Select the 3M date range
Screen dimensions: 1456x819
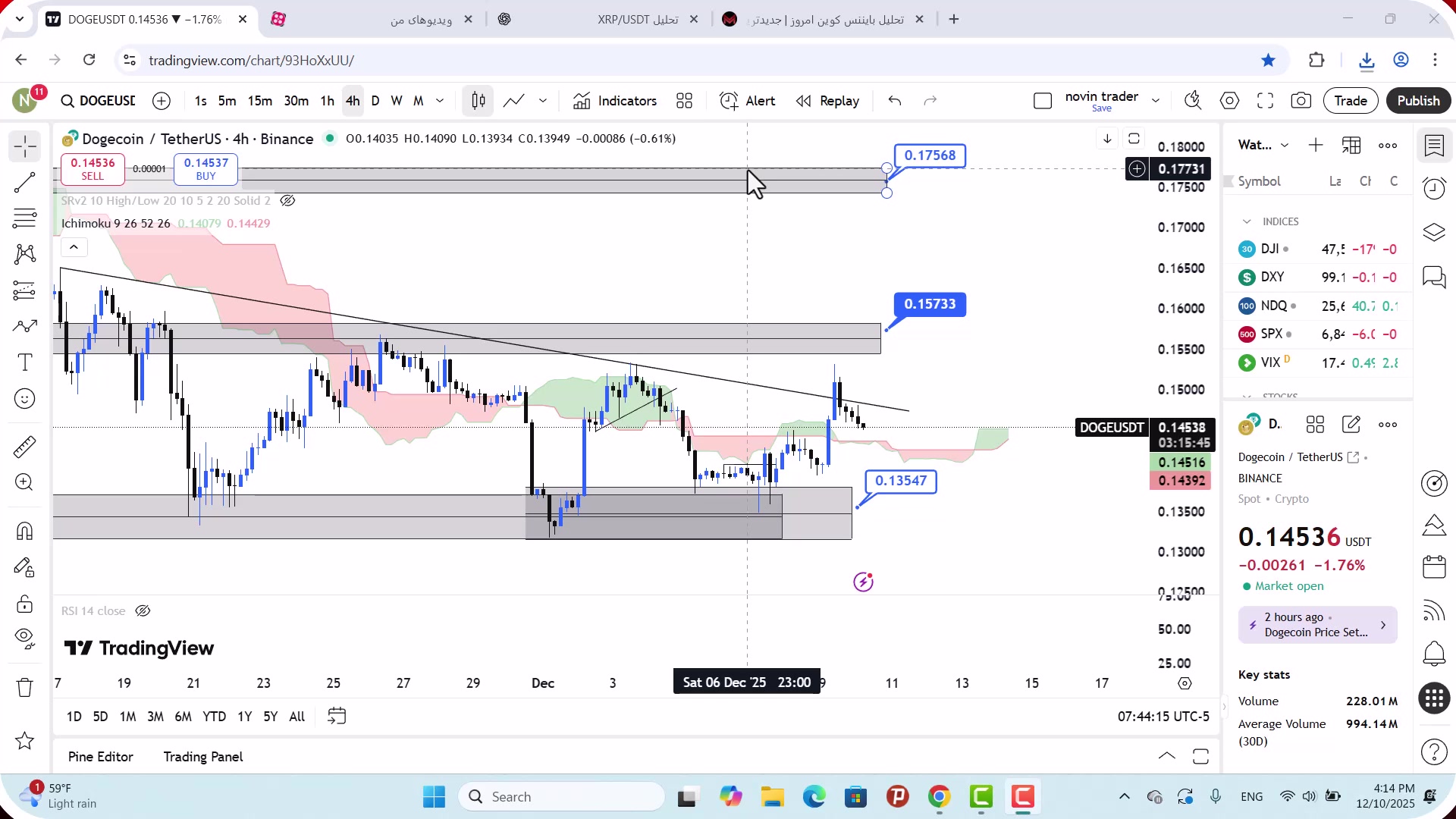pos(155,717)
